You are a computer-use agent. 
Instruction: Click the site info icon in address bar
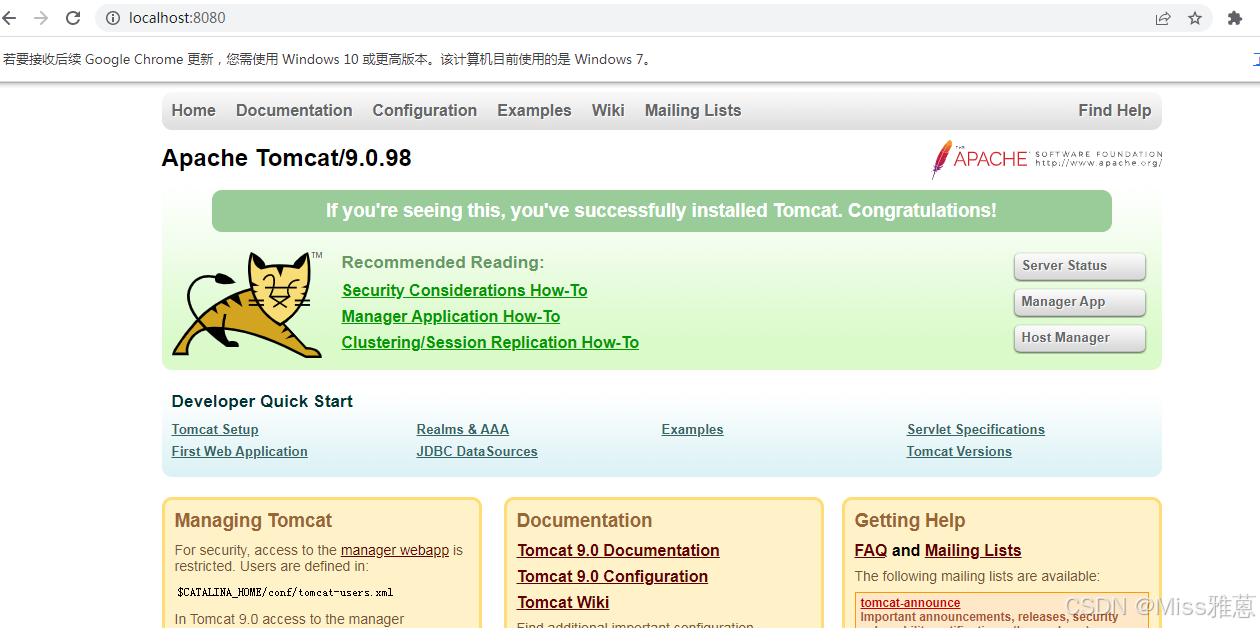coord(113,17)
